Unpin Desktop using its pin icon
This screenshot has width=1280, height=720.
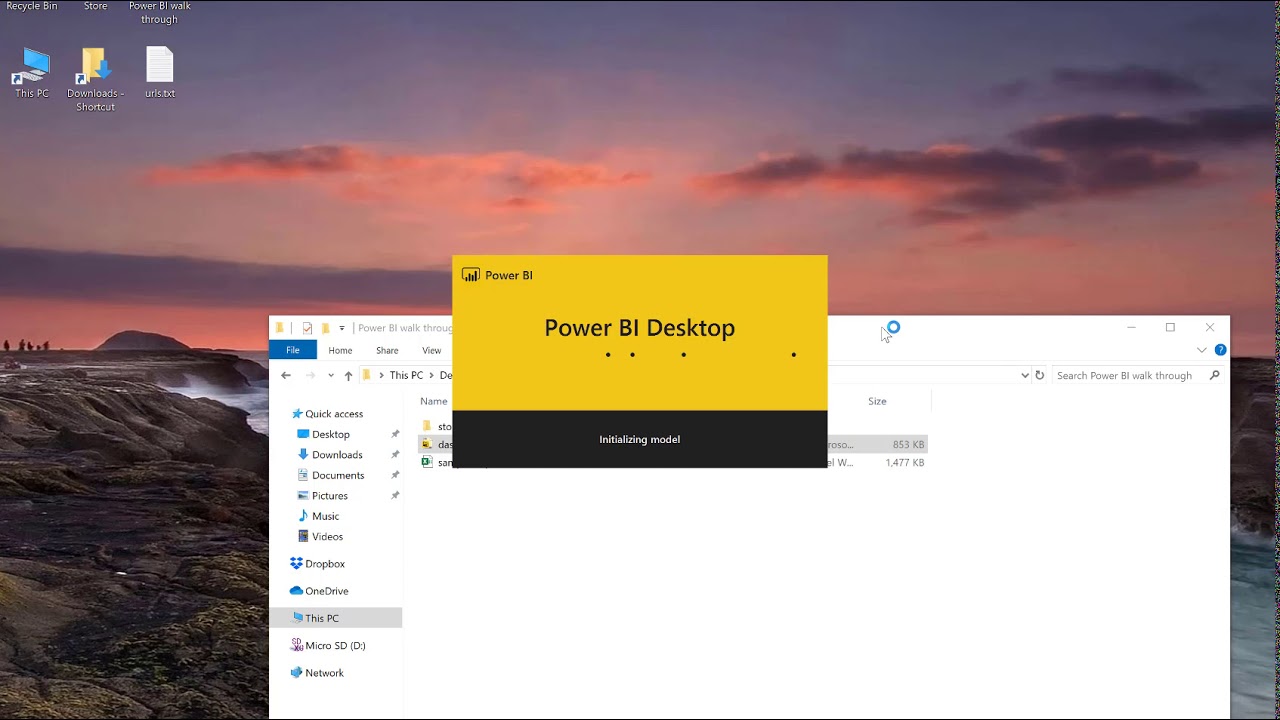(x=395, y=434)
